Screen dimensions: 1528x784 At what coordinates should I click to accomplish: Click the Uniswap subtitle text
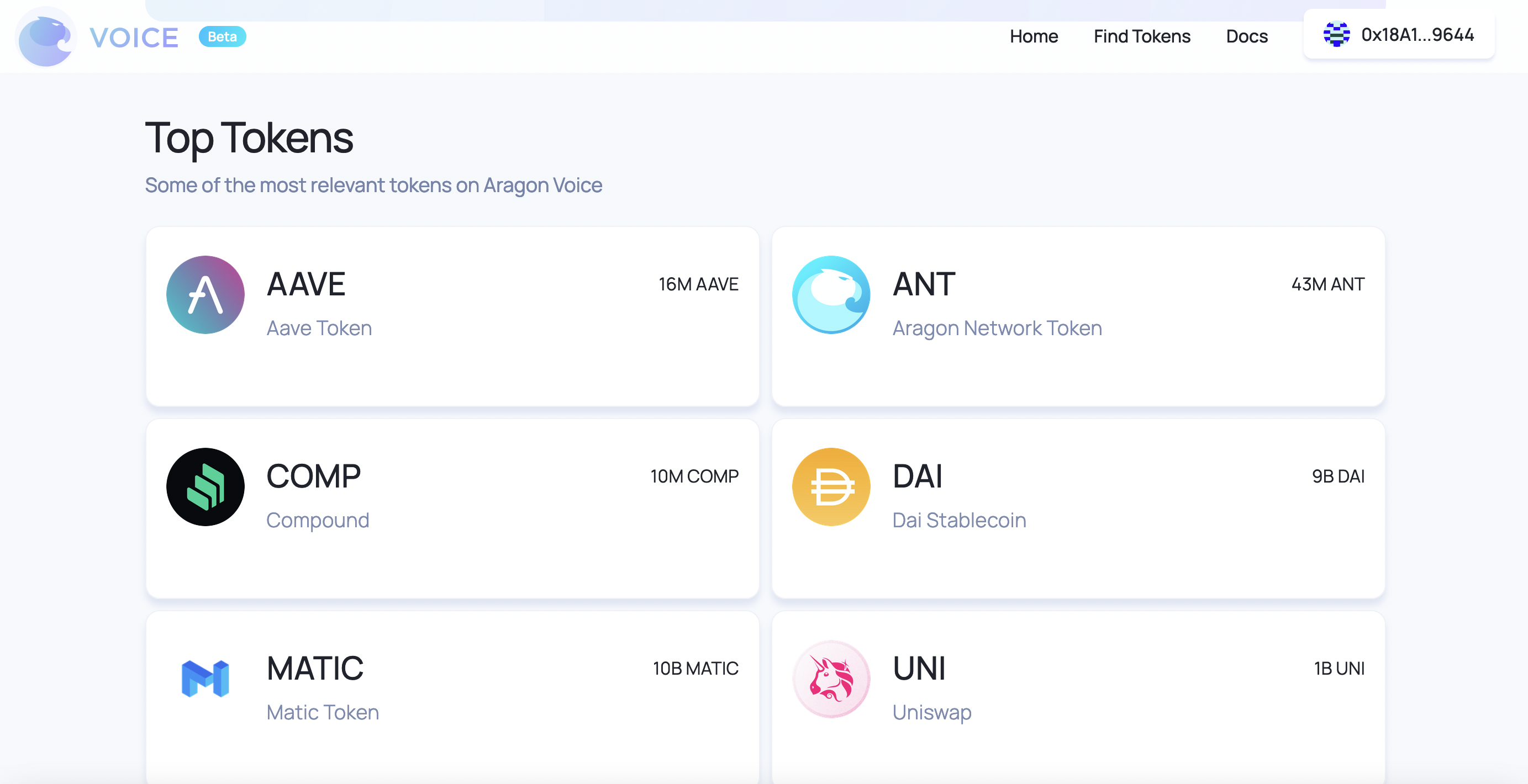pos(932,712)
